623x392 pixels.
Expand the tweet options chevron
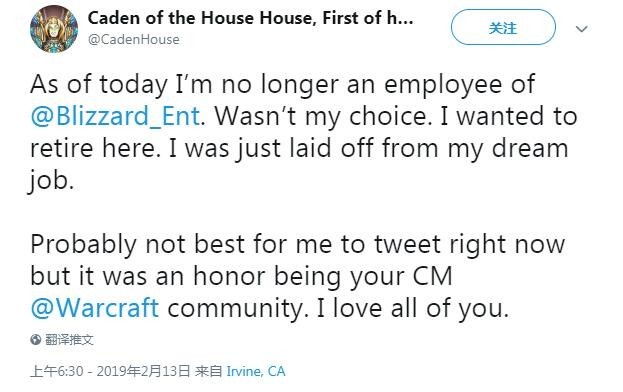(x=581, y=29)
